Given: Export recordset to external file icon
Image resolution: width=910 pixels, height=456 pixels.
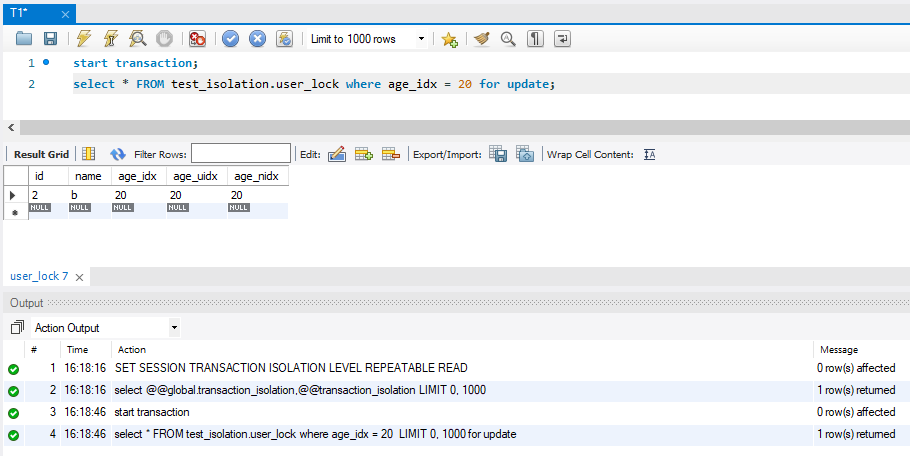Looking at the screenshot, I should coord(498,154).
